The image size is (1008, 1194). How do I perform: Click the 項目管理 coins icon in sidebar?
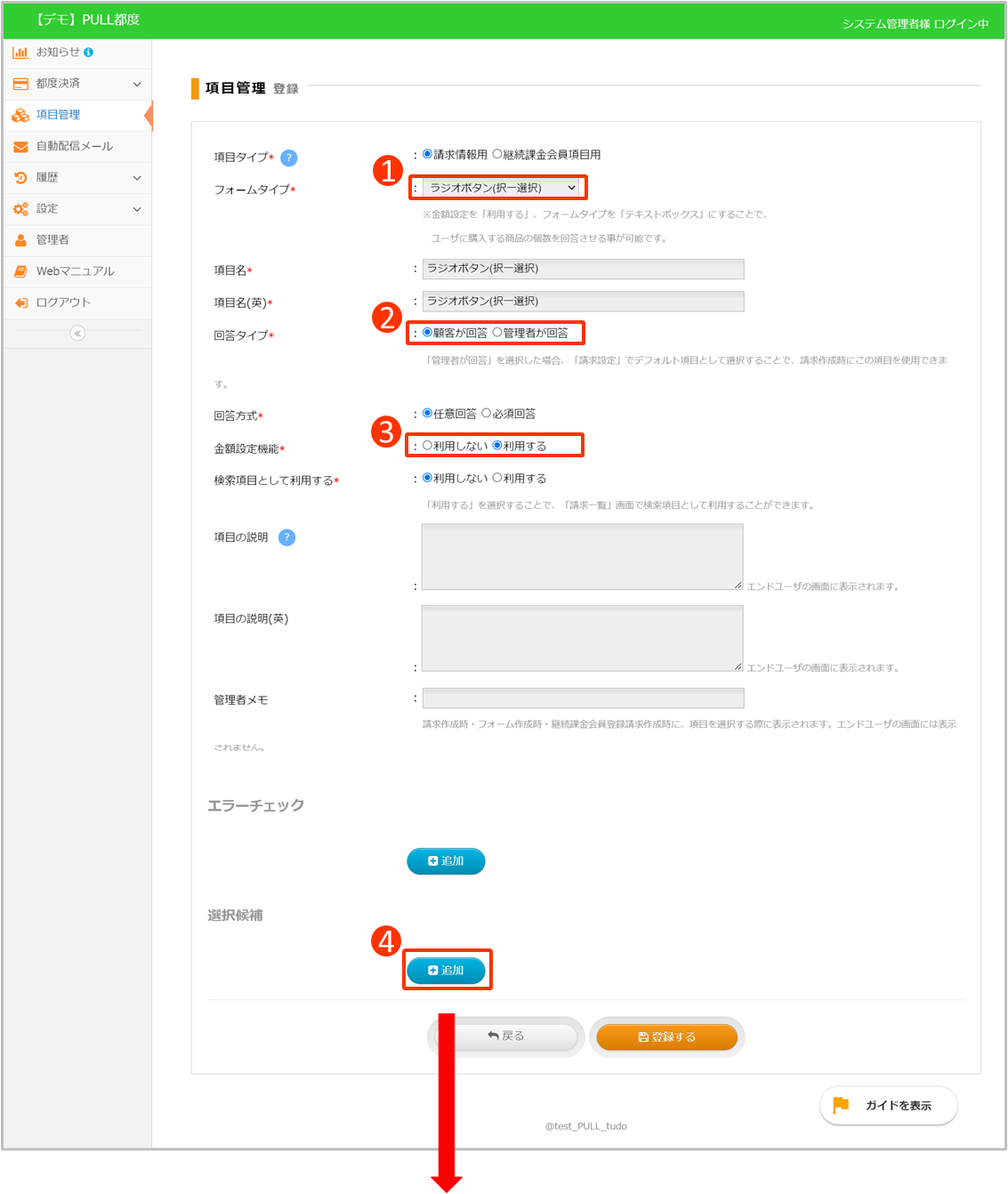click(x=20, y=115)
